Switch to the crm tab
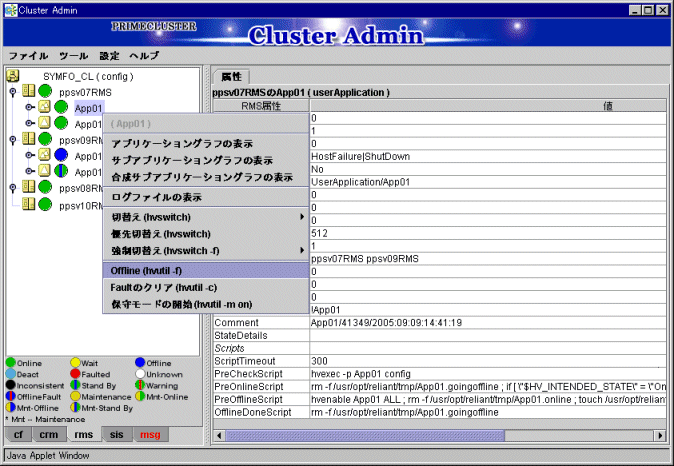 pos(49,435)
